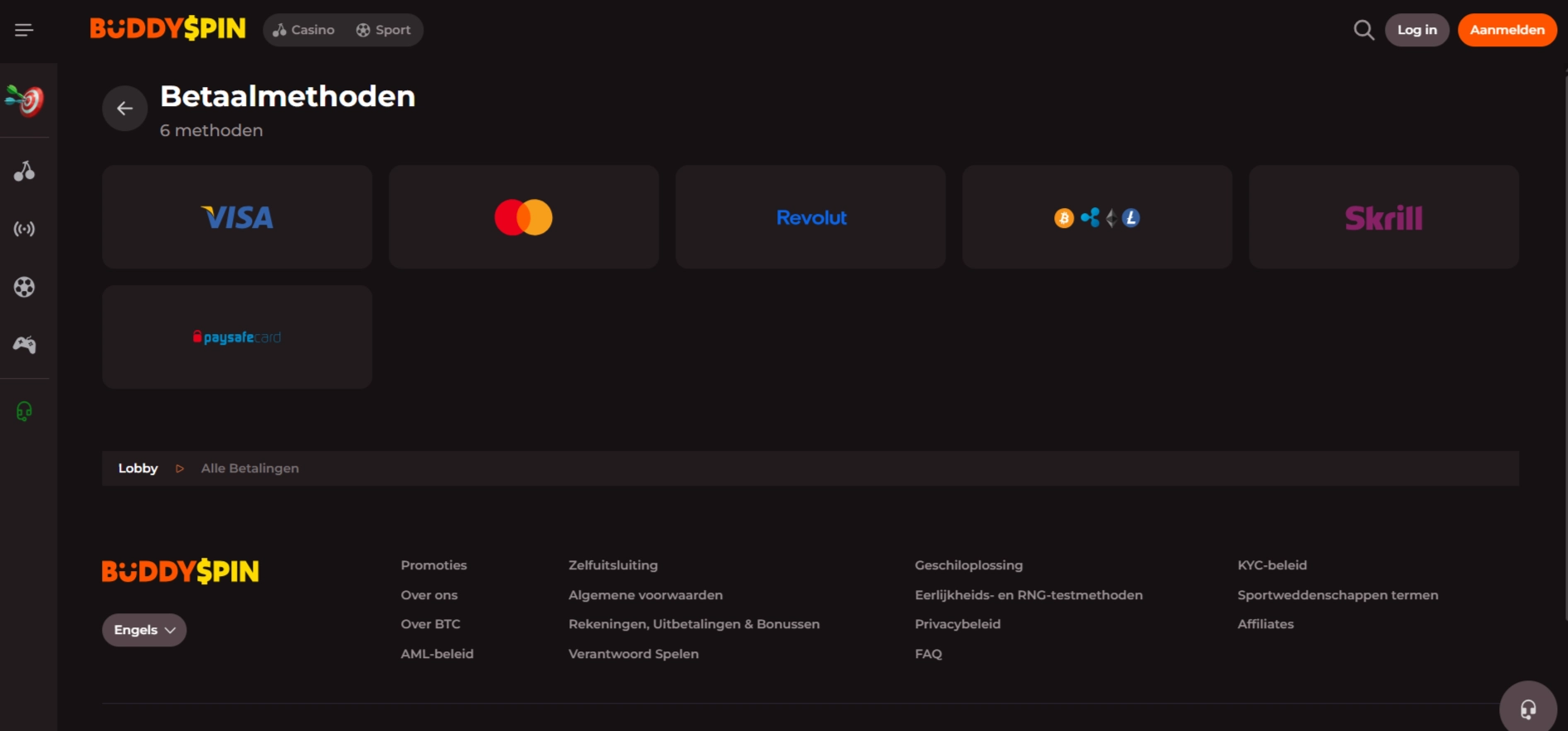Select the cryptocurrency payment method card
Viewport: 1568px width, 731px height.
click(x=1097, y=216)
